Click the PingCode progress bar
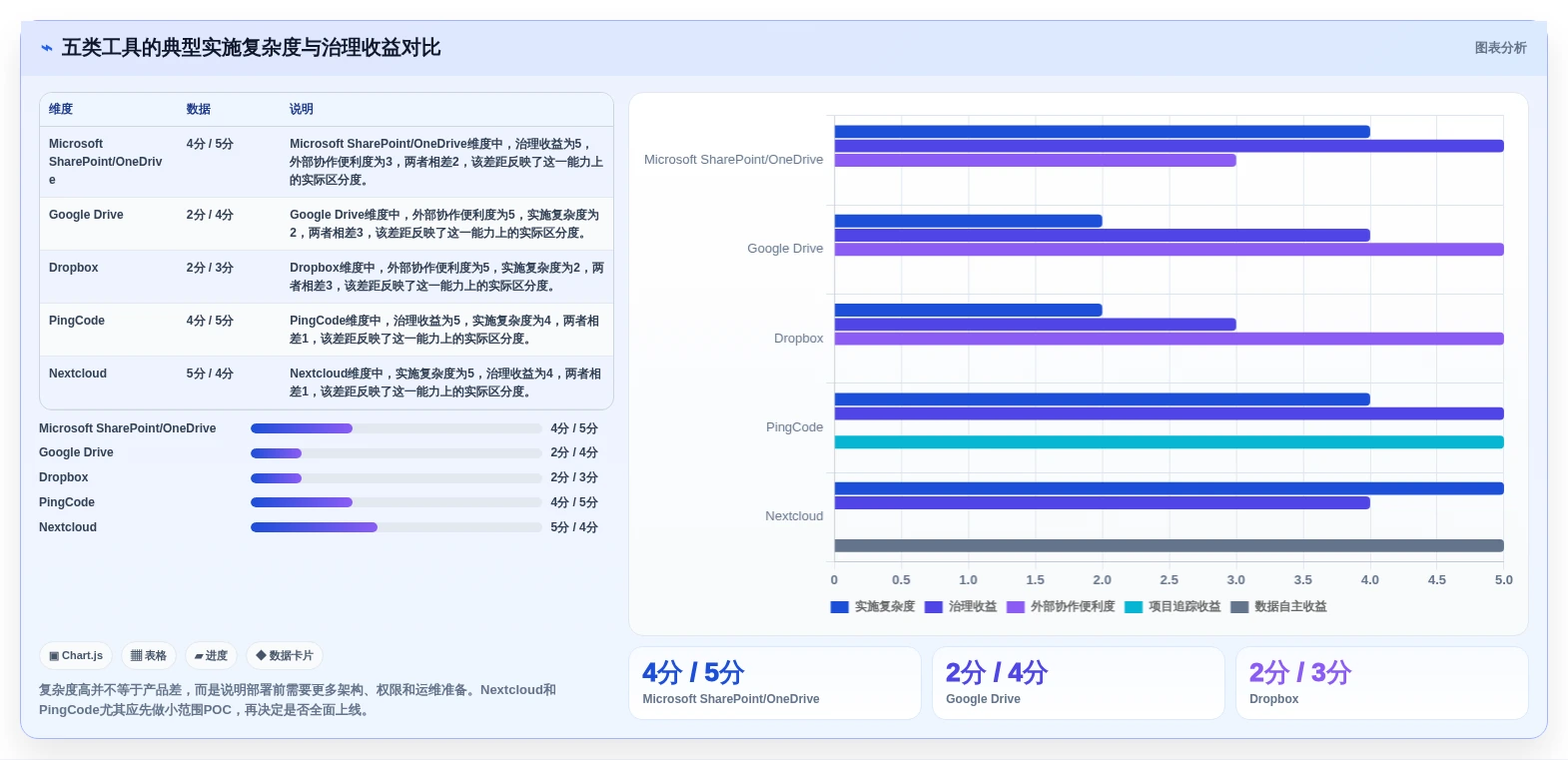The height and width of the screenshot is (760, 1568). (x=395, y=502)
